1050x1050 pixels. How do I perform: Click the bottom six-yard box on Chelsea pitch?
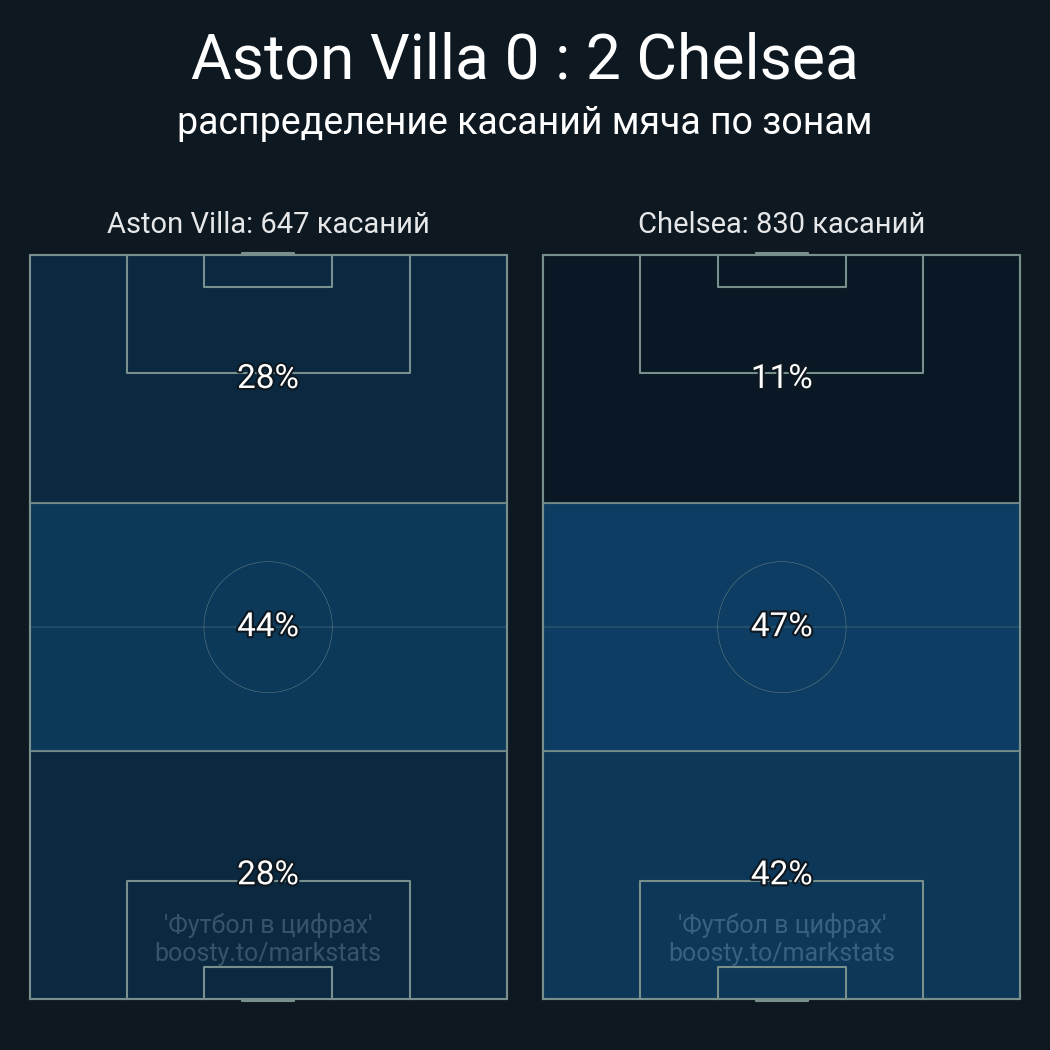tap(781, 983)
